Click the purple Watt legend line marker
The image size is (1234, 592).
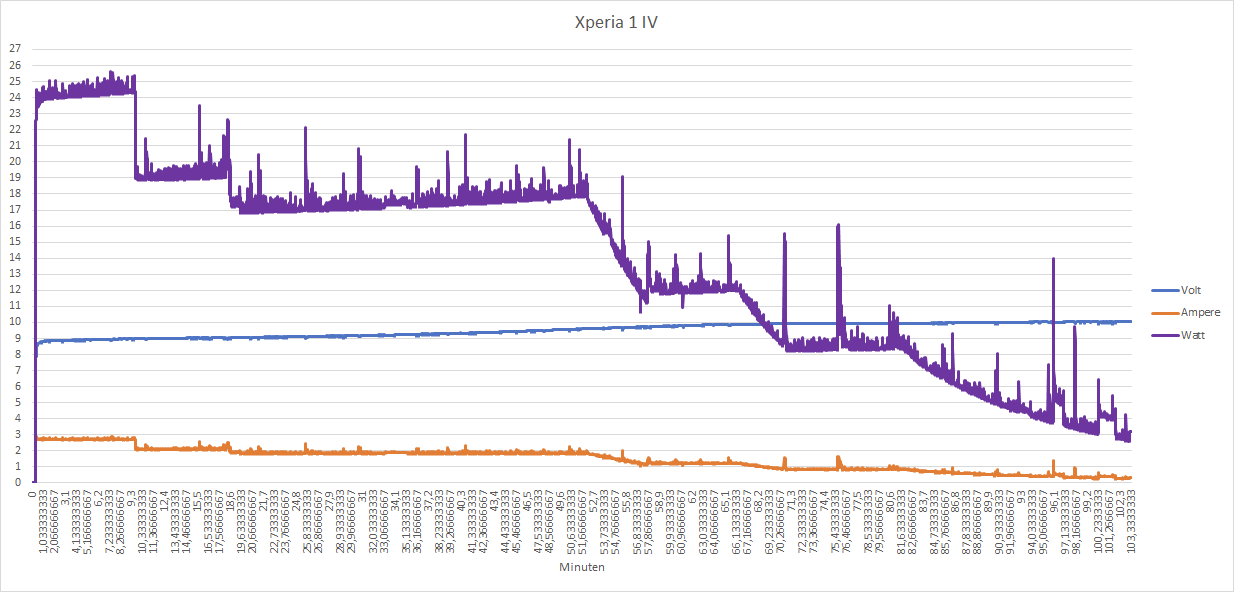(1164, 335)
